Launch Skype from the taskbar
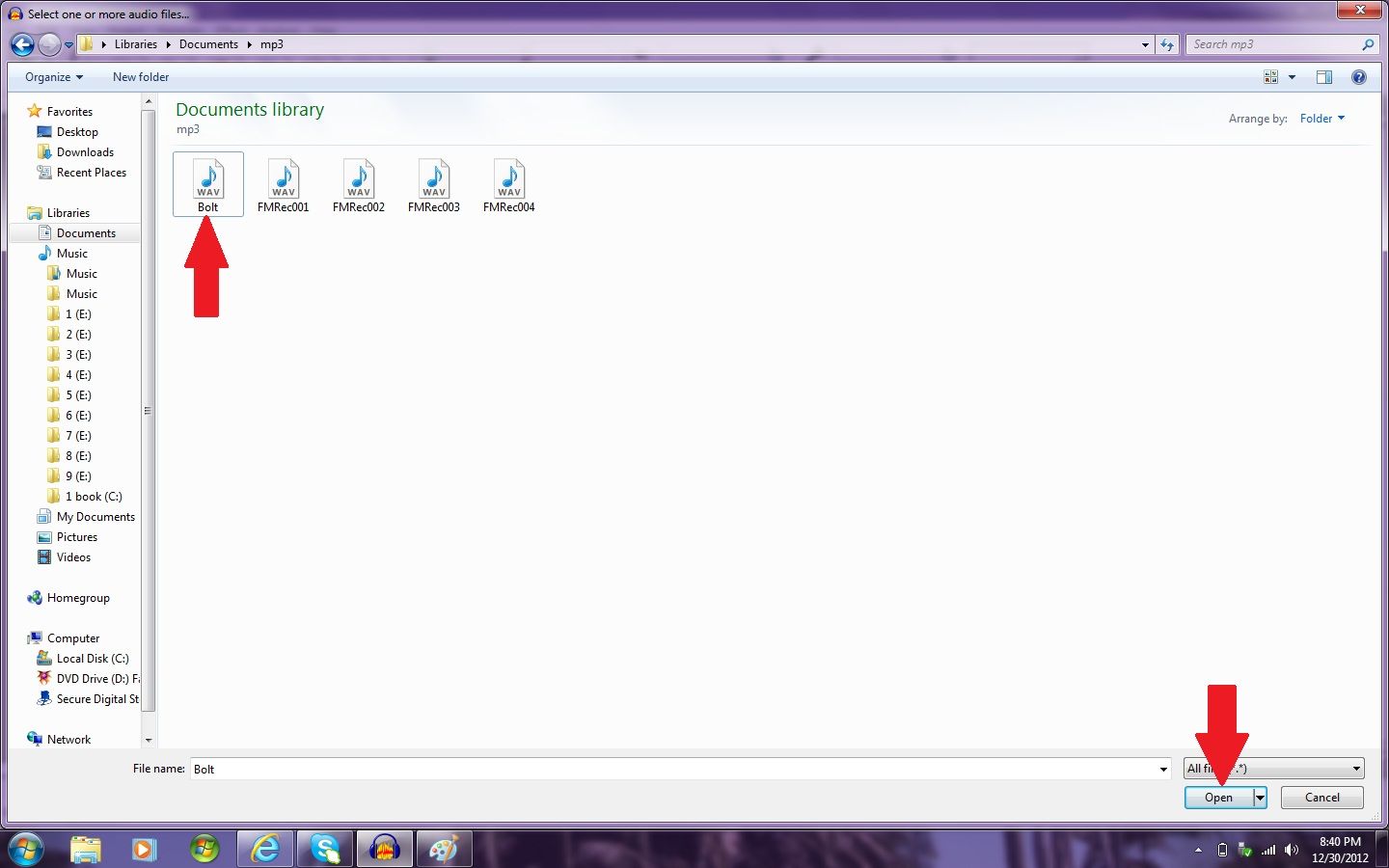Viewport: 1389px width, 868px height. [x=324, y=849]
